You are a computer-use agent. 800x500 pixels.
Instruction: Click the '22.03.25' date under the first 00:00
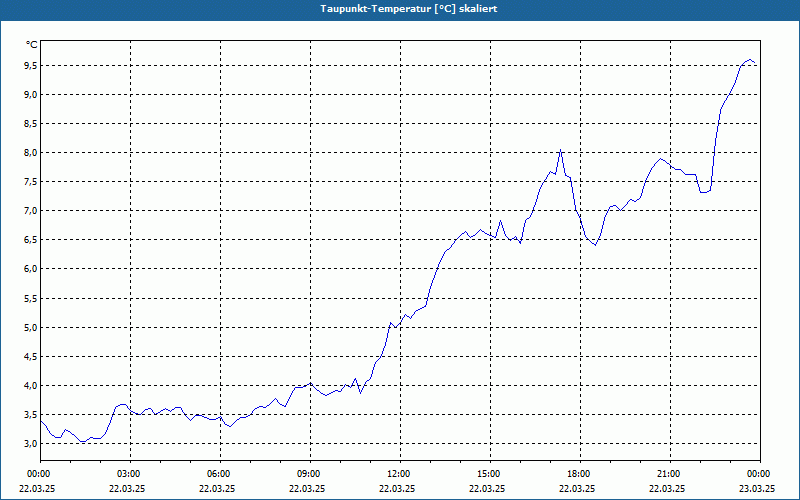tap(37, 488)
